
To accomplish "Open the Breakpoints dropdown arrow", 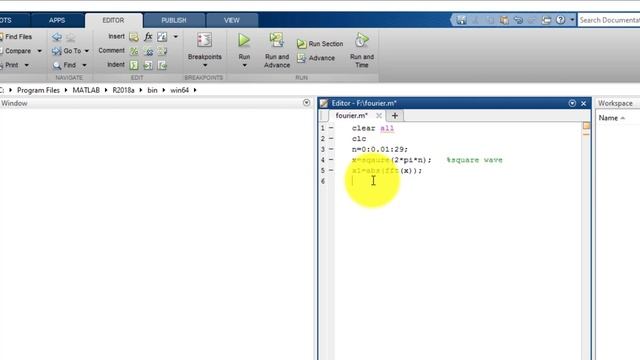I will point(204,66).
